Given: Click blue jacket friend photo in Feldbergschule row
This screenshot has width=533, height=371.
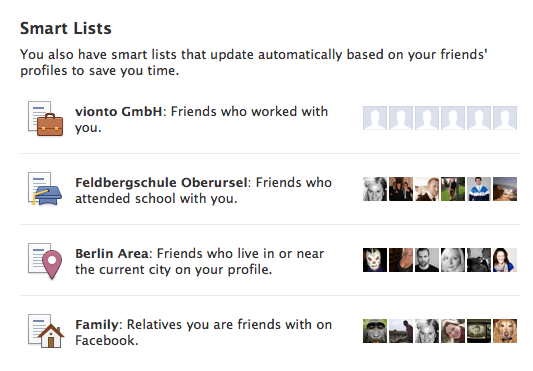Looking at the screenshot, I should point(479,189).
